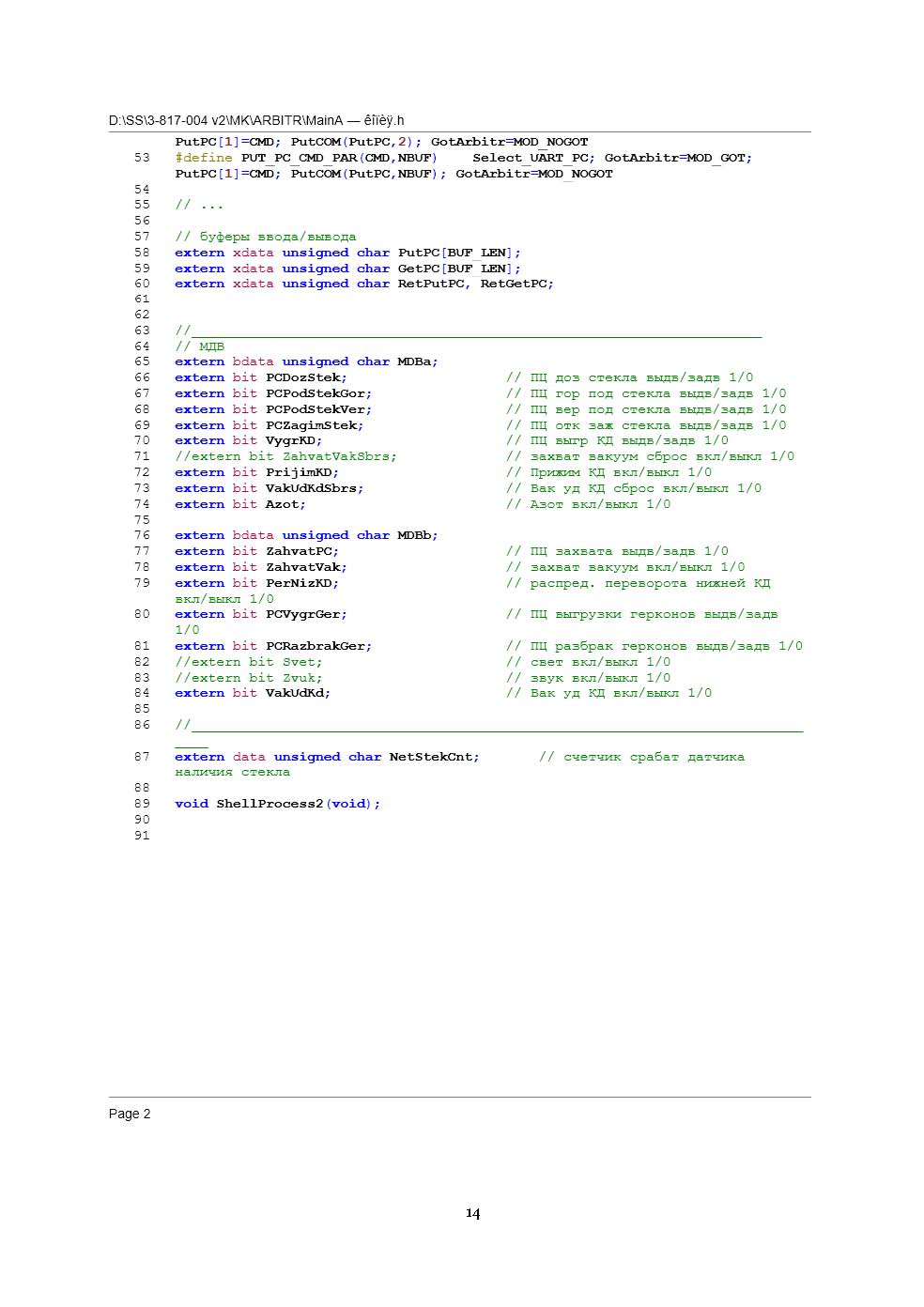The width and height of the screenshot is (924, 1307).
Task: Click the ShellProcess2 function name
Action: point(269,804)
